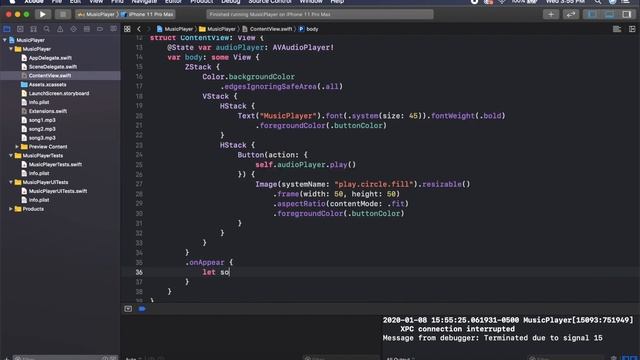Collapse the MusicPlayerTests group
Screen dimensions: 640x360
click(x=11, y=156)
